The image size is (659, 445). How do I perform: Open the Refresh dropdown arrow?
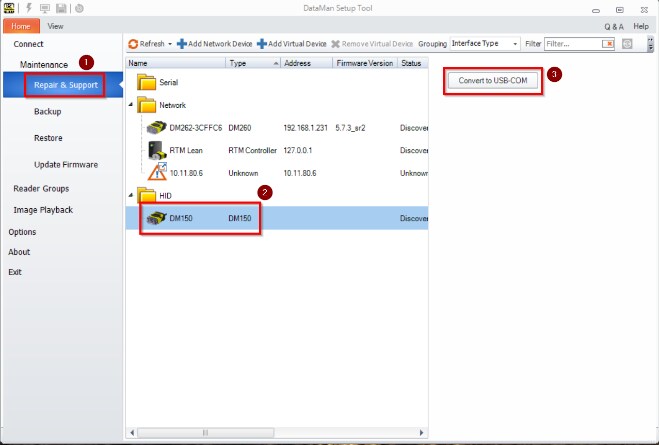tap(170, 44)
